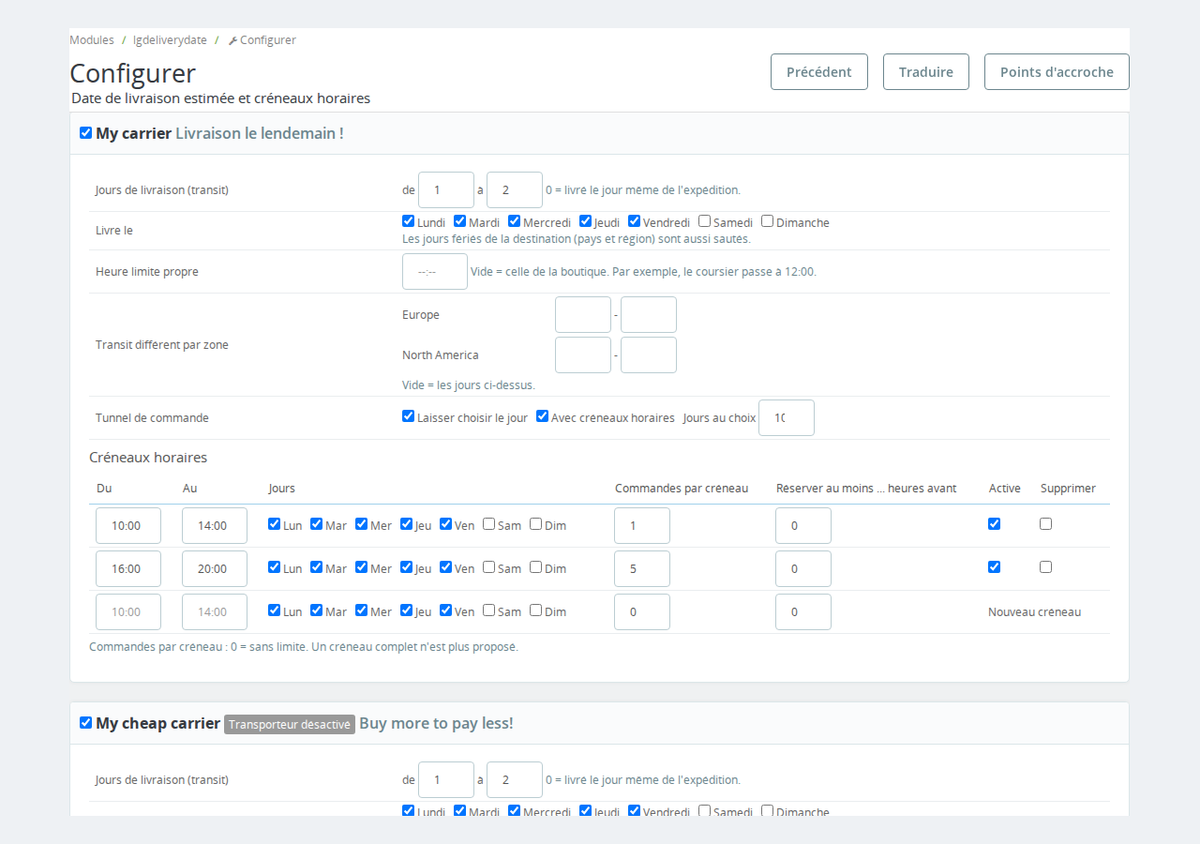Viewport: 1200px width, 844px height.
Task: Click North America maximum transit field
Action: click(649, 355)
